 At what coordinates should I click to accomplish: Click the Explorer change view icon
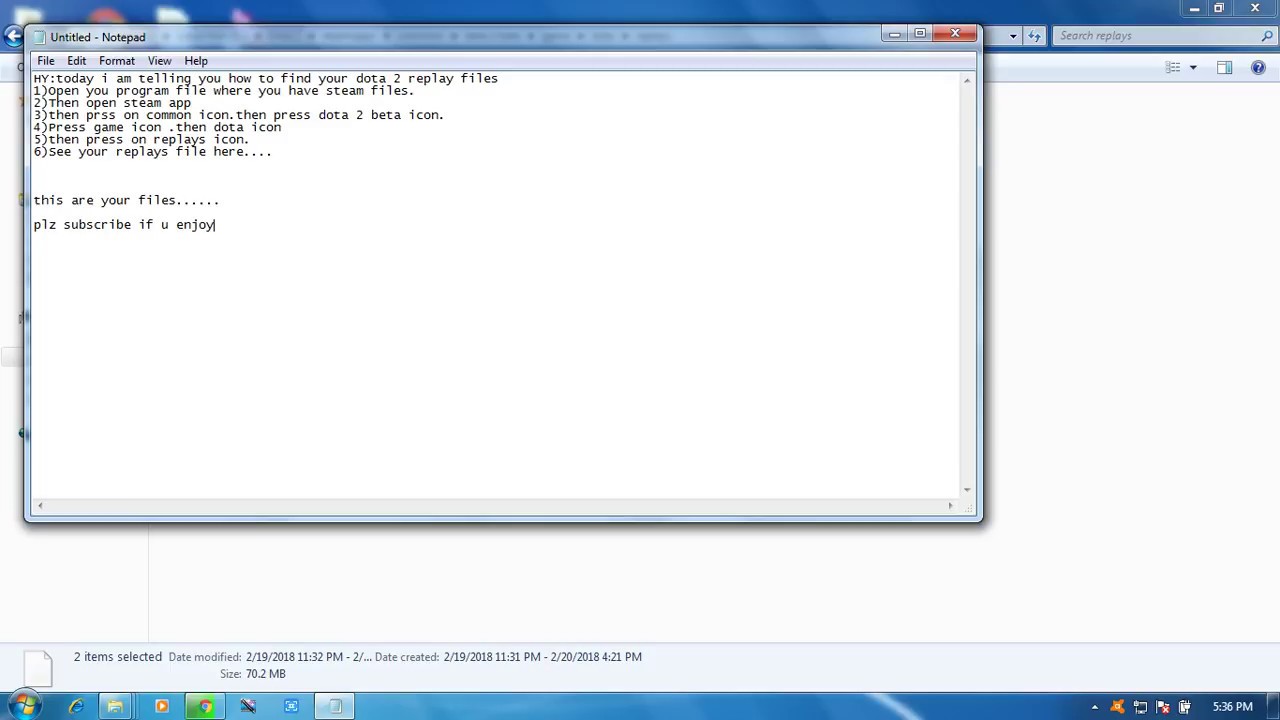[1173, 68]
